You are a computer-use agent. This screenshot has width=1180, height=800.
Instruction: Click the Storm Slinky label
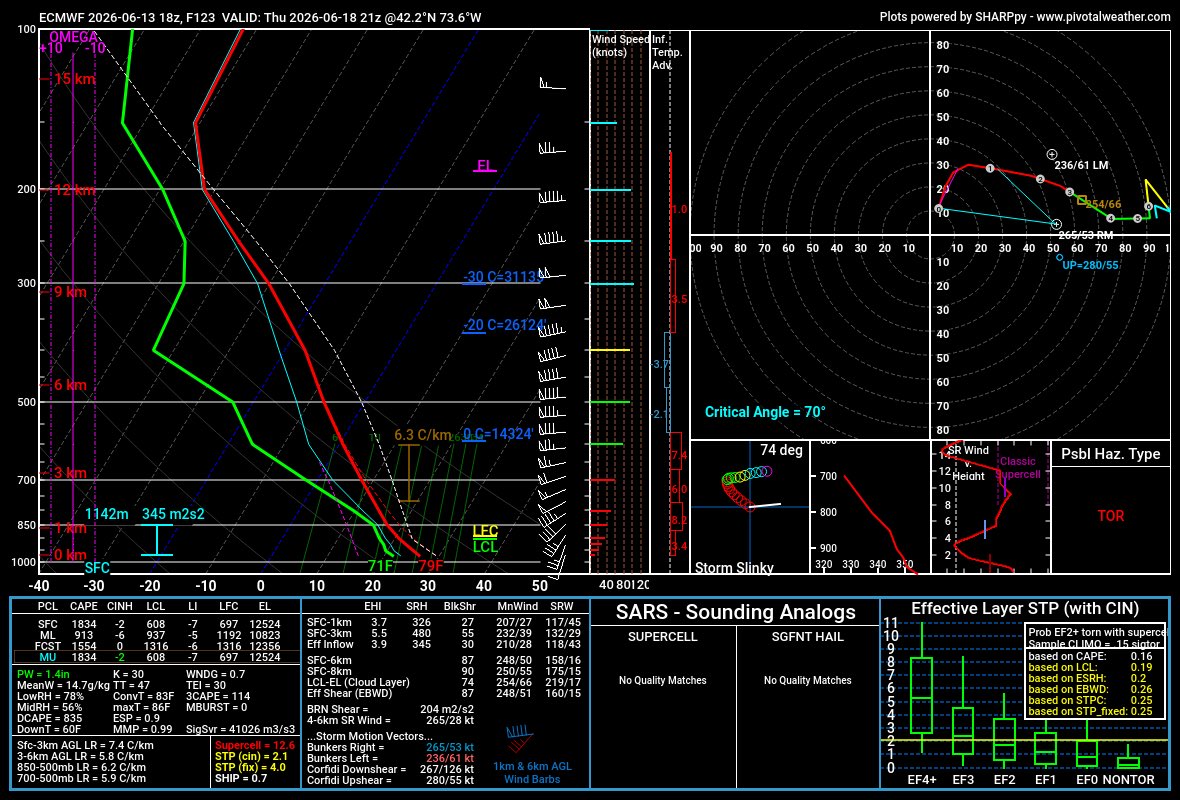pyautogui.click(x=734, y=567)
